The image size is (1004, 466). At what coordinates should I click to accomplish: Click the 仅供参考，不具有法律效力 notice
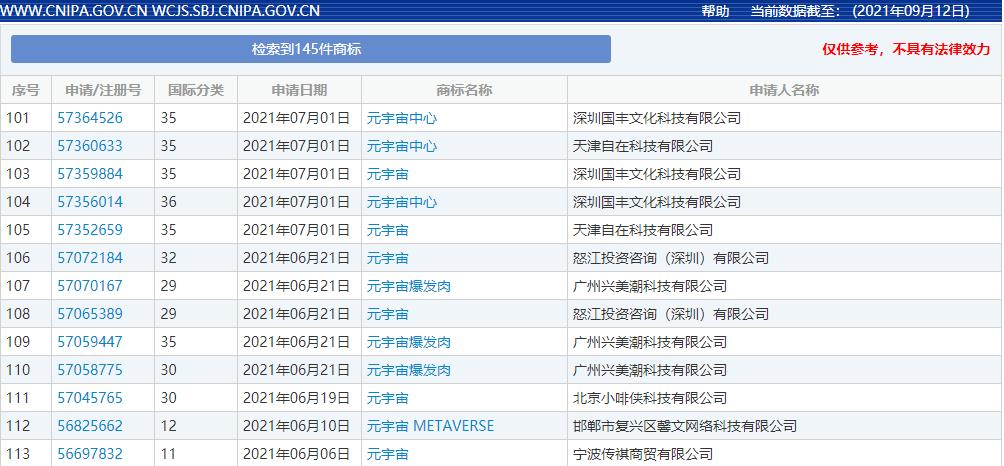907,50
